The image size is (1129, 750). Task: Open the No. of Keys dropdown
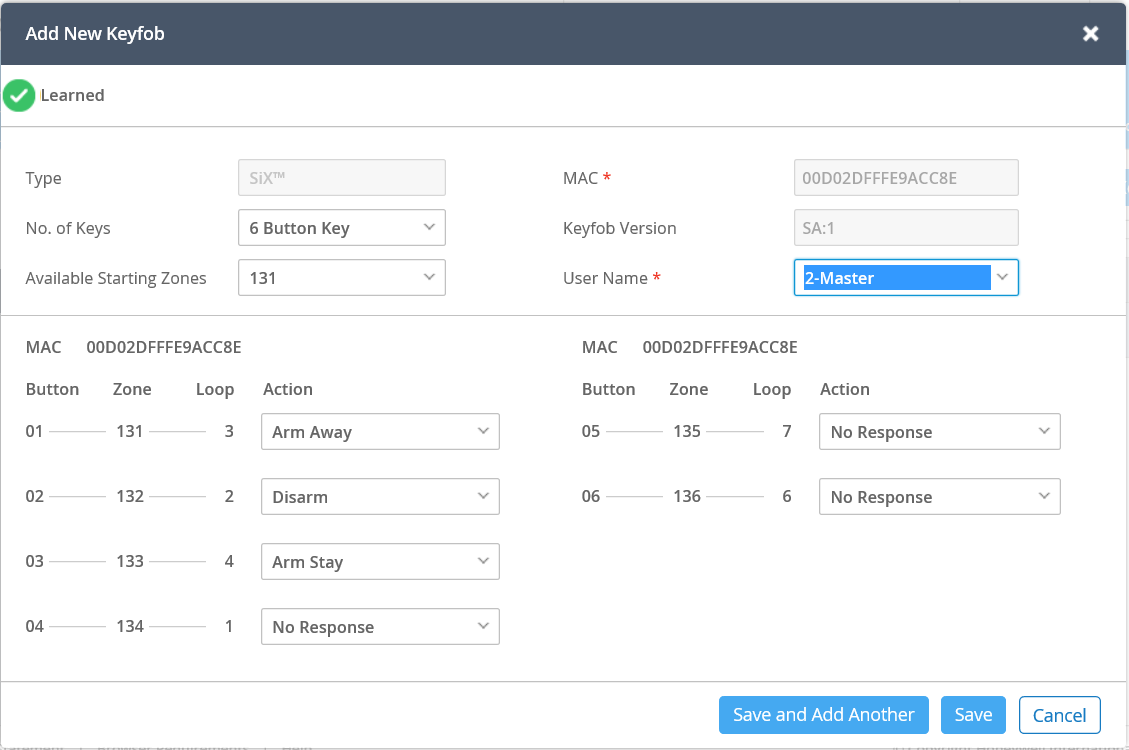point(342,227)
